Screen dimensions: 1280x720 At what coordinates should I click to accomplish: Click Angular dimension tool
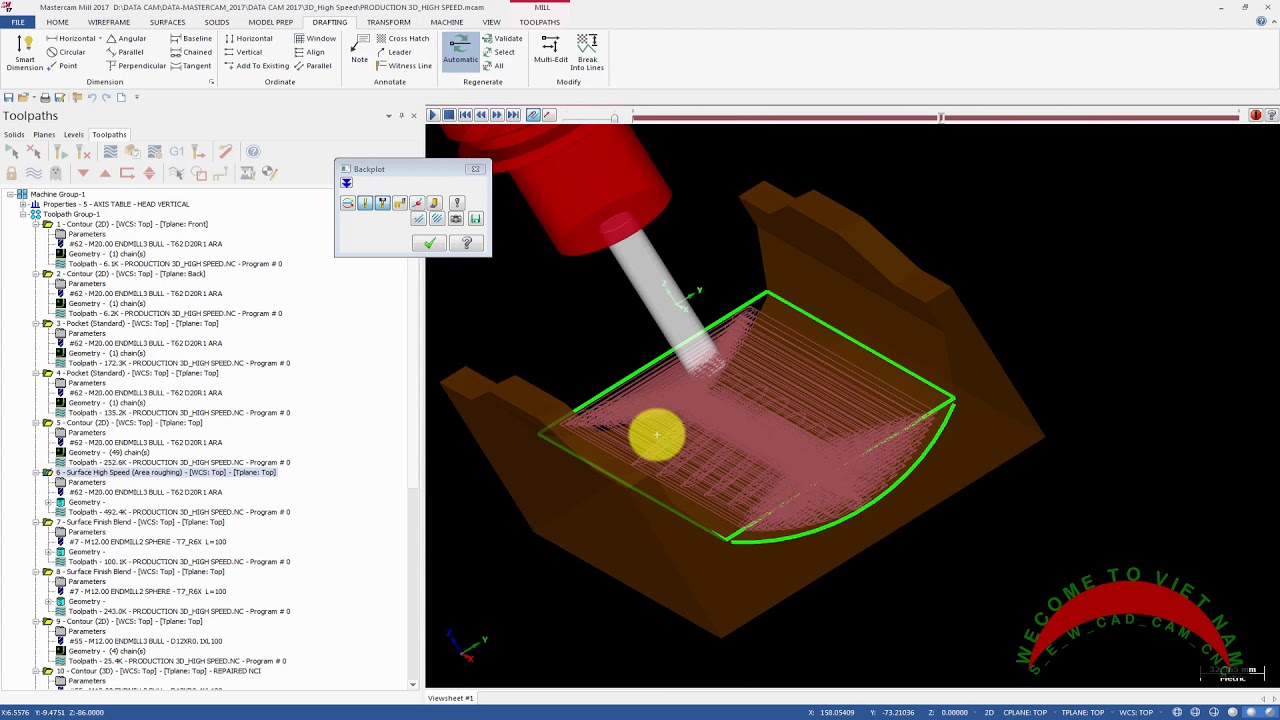[126, 38]
